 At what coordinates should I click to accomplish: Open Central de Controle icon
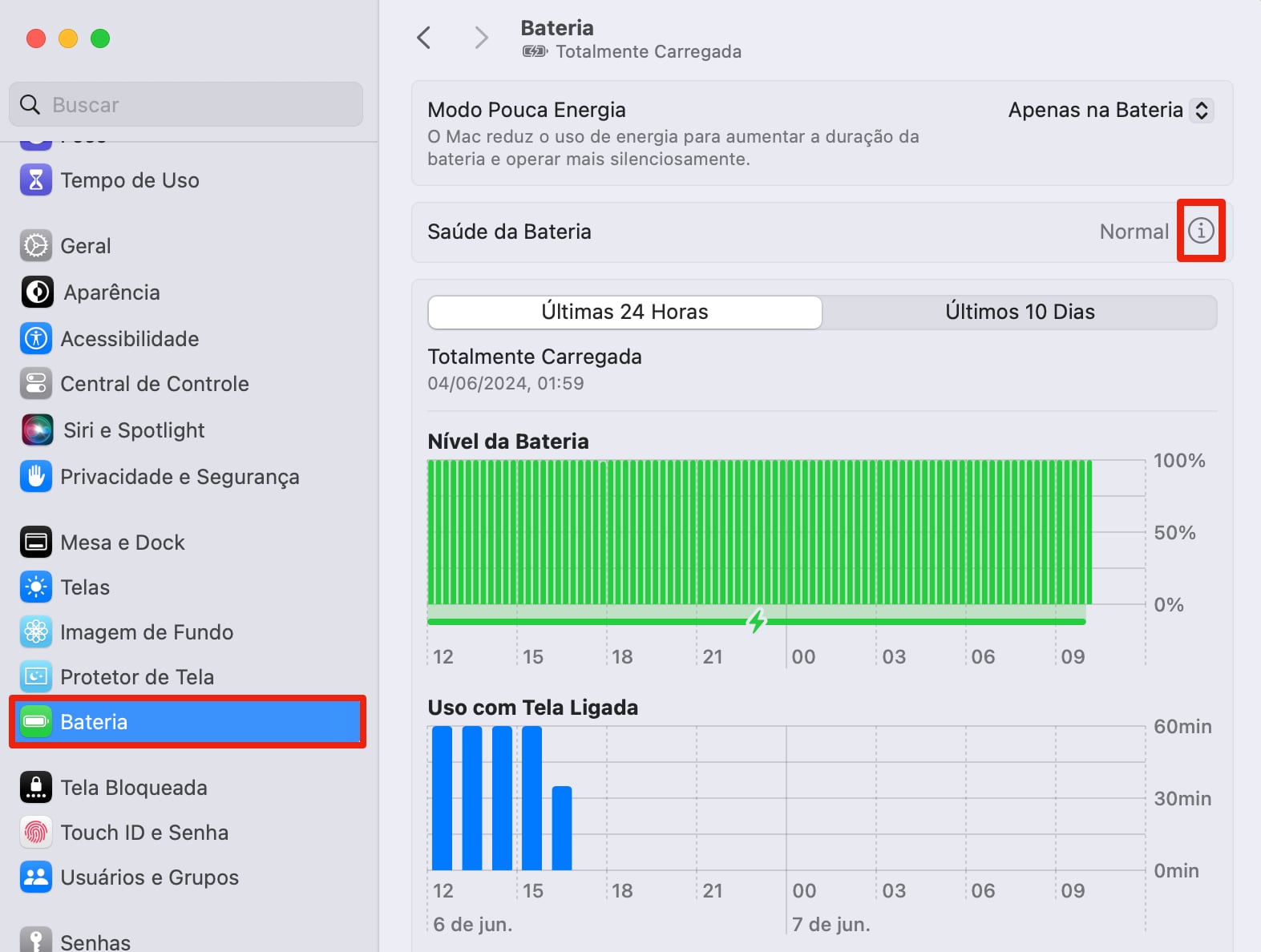[x=36, y=384]
